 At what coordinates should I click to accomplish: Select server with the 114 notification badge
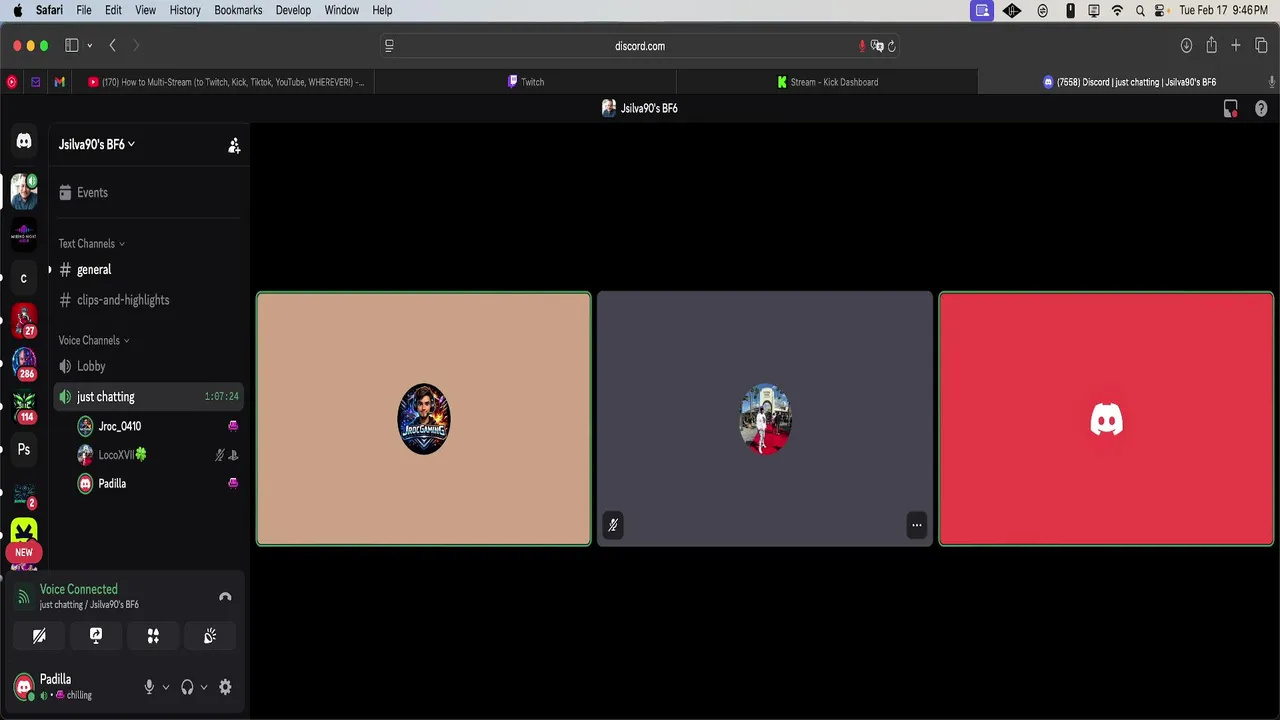pos(24,407)
